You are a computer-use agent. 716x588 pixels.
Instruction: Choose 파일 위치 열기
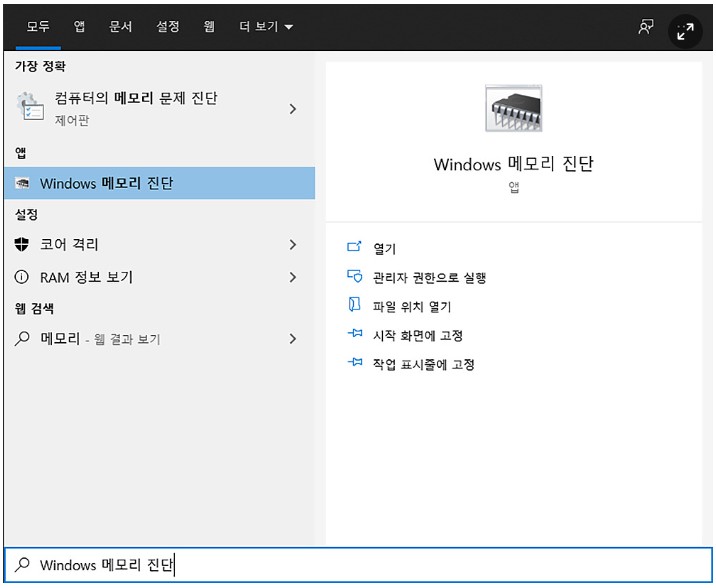[412, 306]
